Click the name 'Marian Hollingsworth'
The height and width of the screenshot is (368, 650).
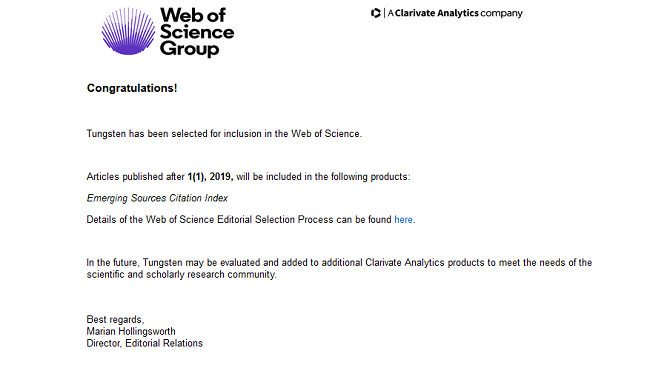coord(131,332)
